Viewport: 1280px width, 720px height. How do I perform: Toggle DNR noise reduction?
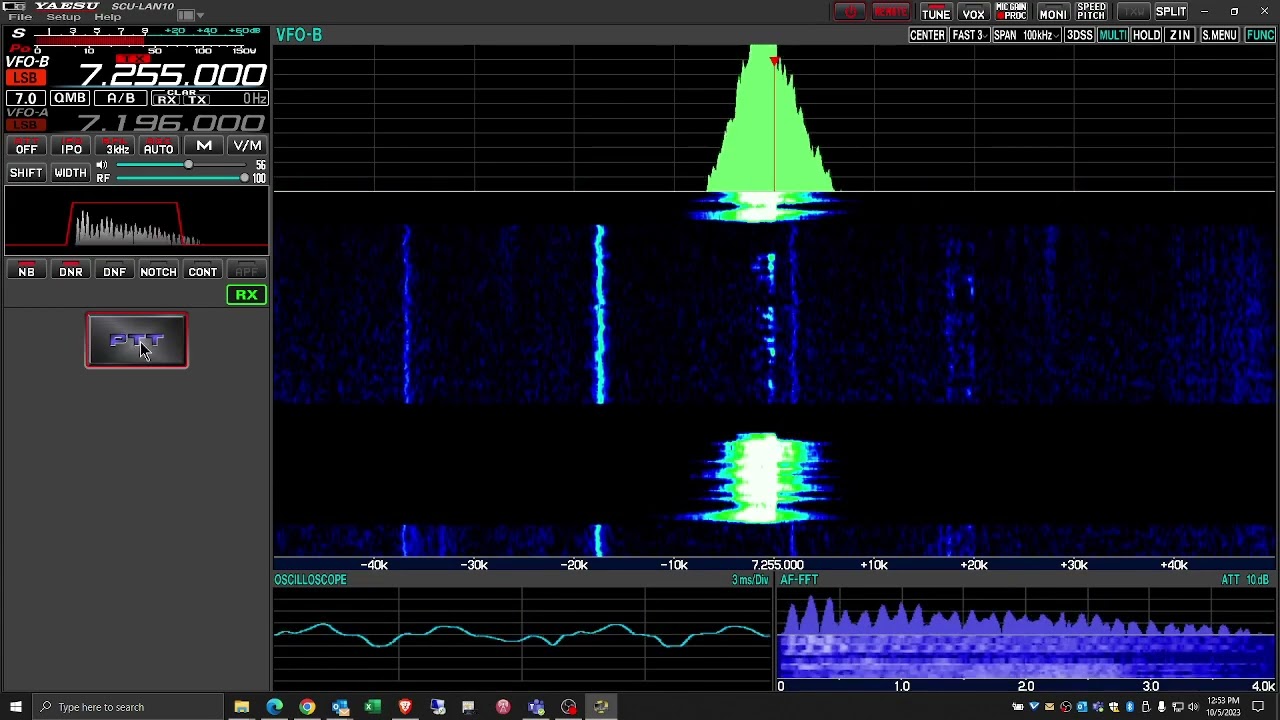[x=70, y=271]
